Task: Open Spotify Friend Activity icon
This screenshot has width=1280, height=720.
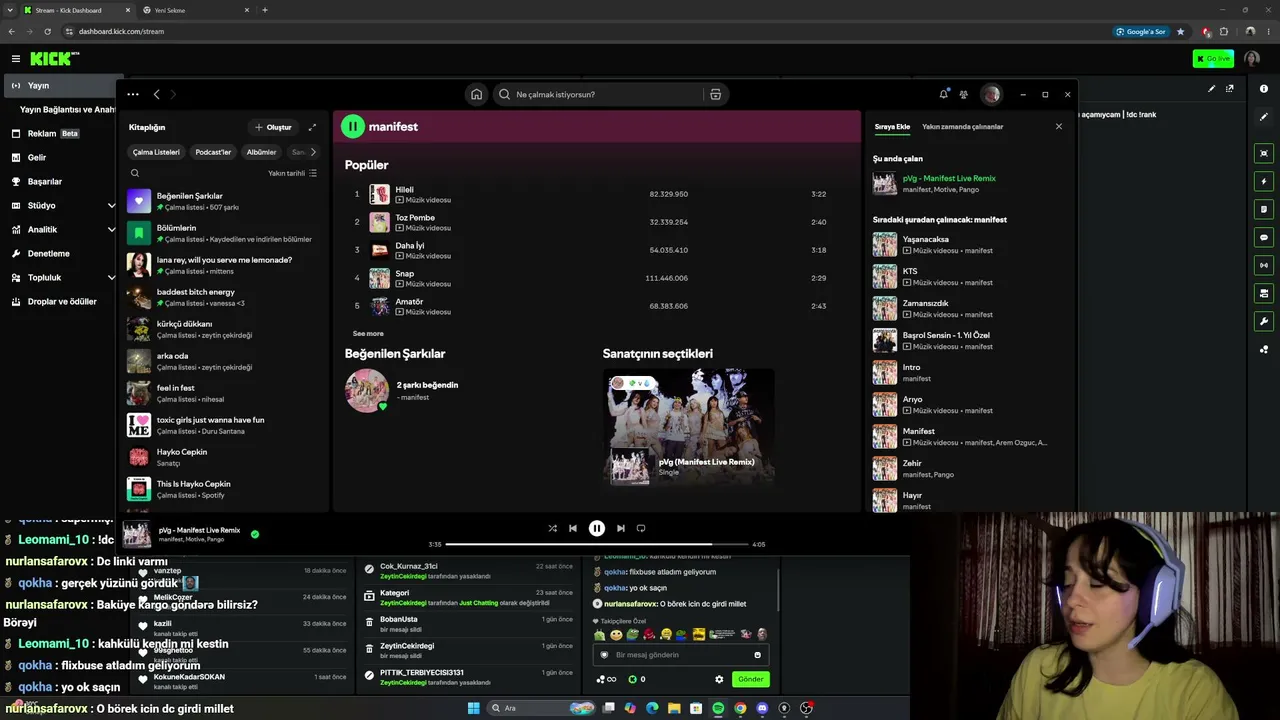Action: 963,94
